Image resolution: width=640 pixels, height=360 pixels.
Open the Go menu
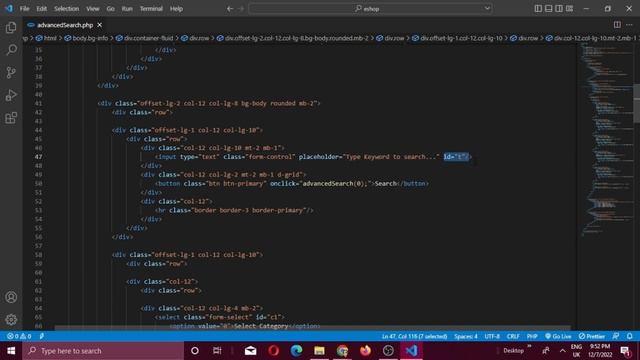click(110, 9)
